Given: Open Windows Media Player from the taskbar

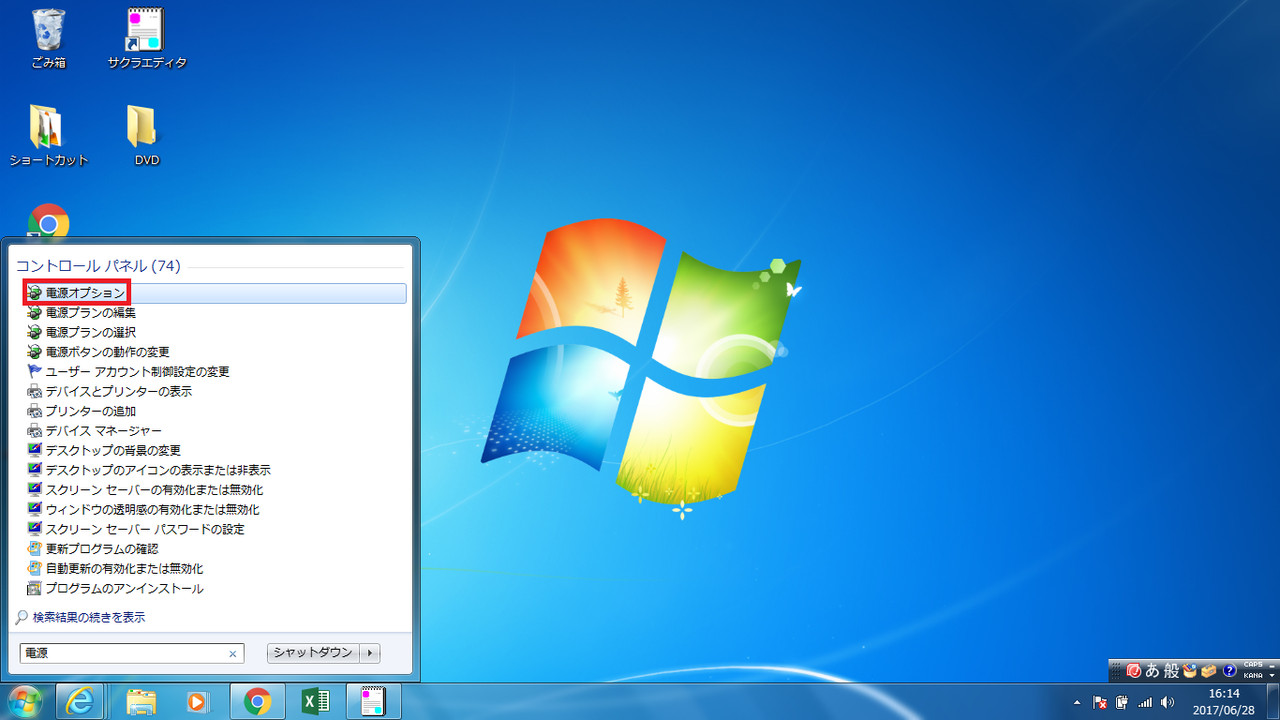Looking at the screenshot, I should (198, 702).
